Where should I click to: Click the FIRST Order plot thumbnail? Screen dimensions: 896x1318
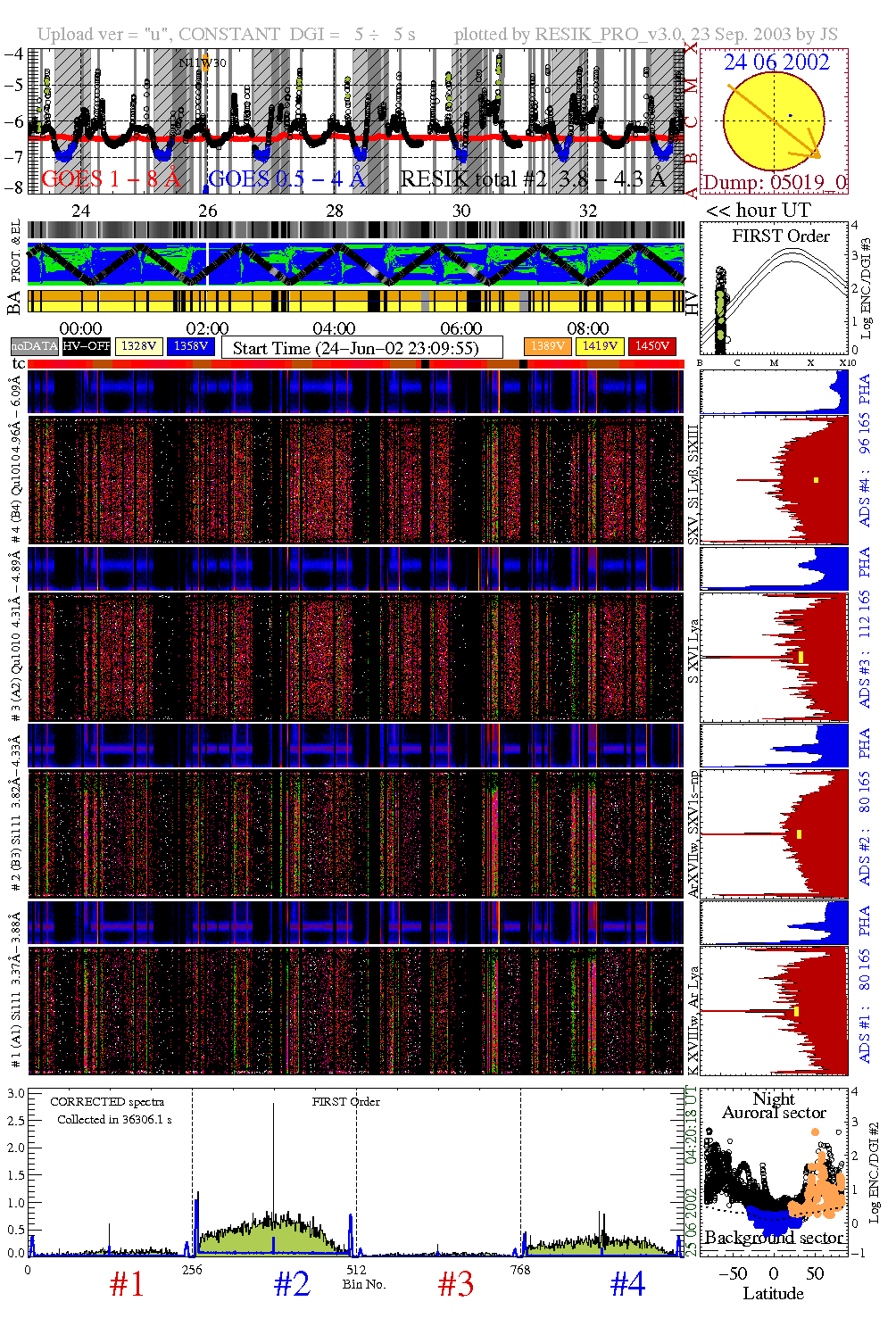tap(774, 288)
